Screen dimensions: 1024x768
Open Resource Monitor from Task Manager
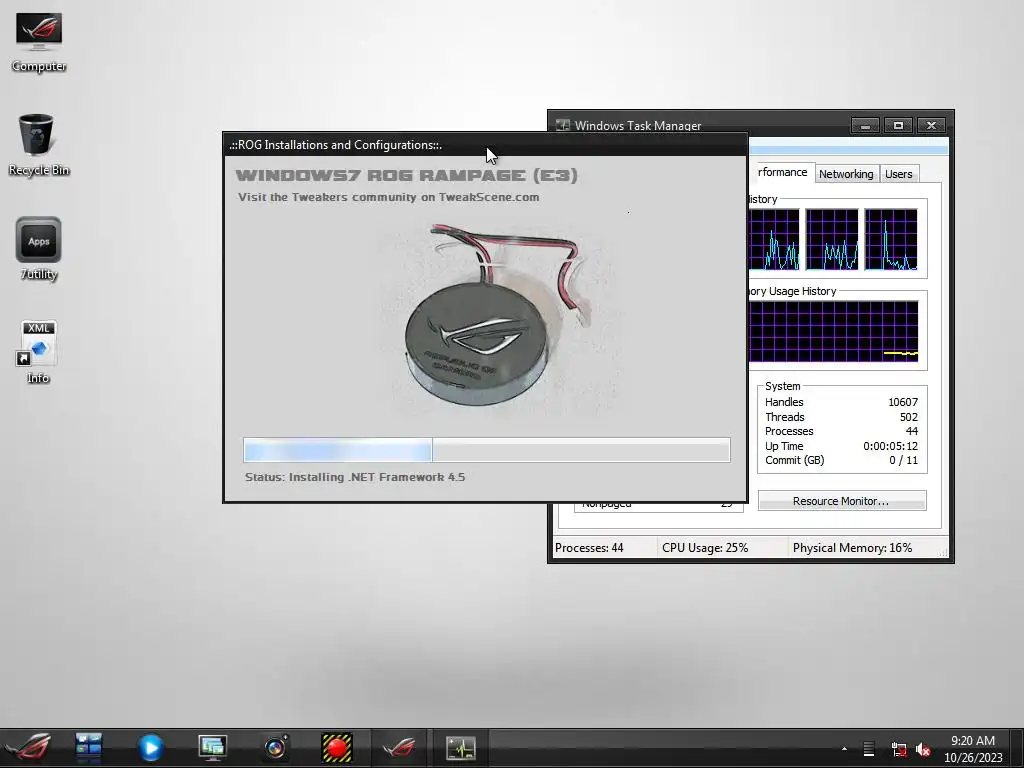coord(842,501)
